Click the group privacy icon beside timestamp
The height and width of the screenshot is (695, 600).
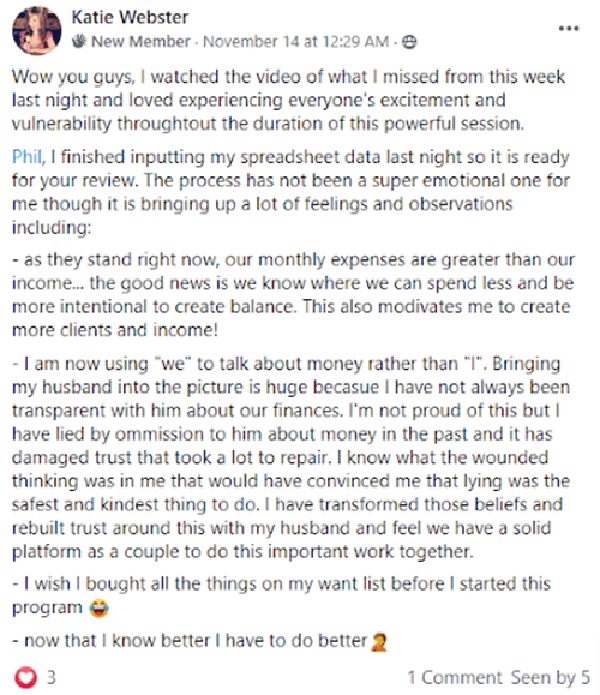[409, 42]
